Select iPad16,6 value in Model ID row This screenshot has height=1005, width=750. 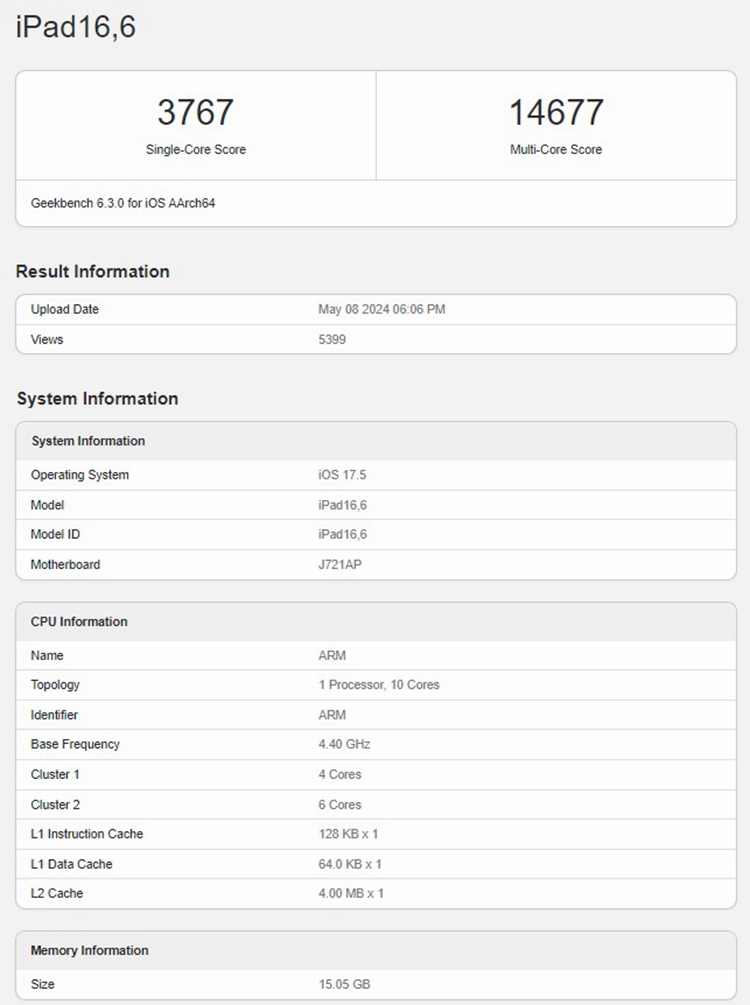click(x=343, y=534)
